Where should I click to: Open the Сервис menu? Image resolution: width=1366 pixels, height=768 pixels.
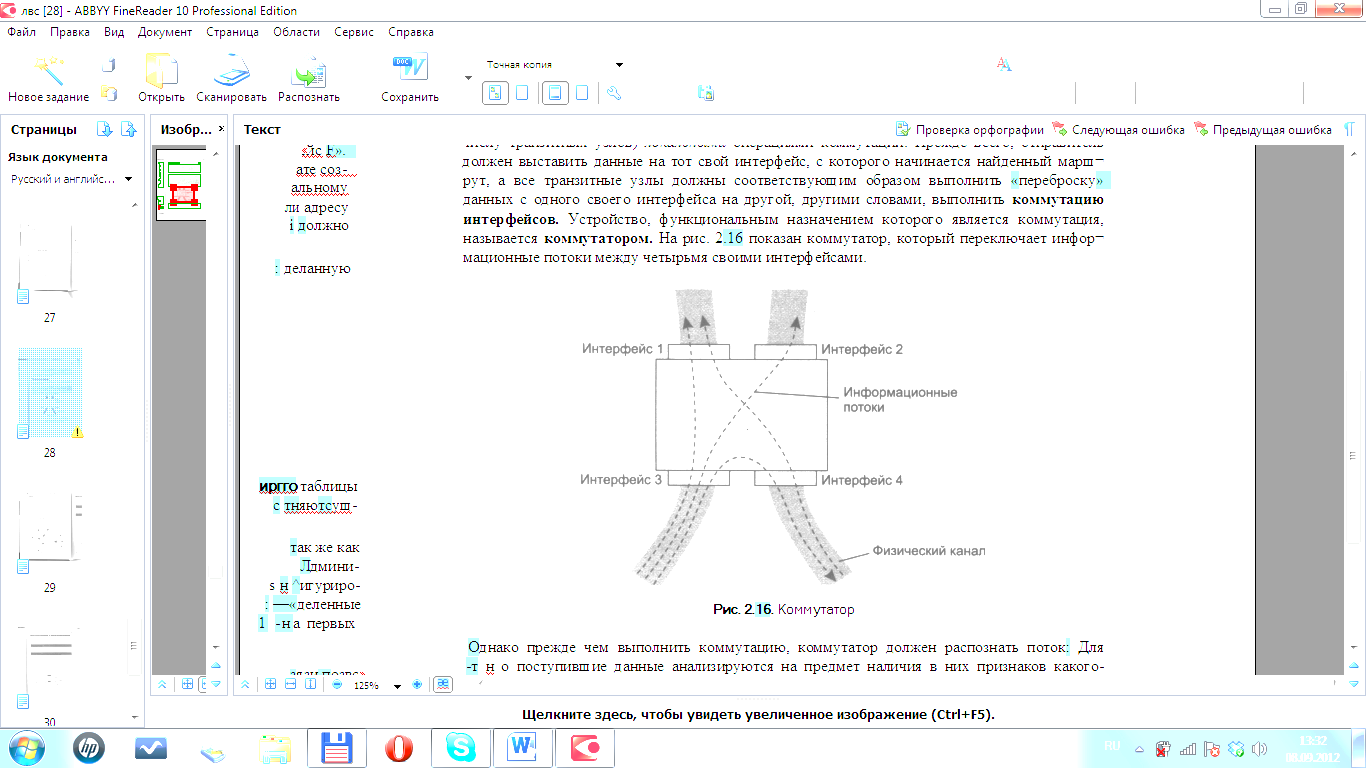tap(354, 32)
